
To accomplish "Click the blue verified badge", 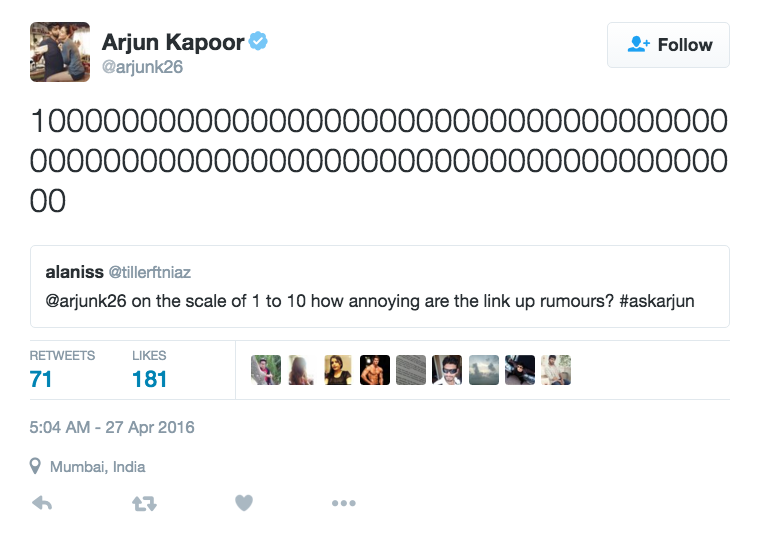I will click(259, 43).
